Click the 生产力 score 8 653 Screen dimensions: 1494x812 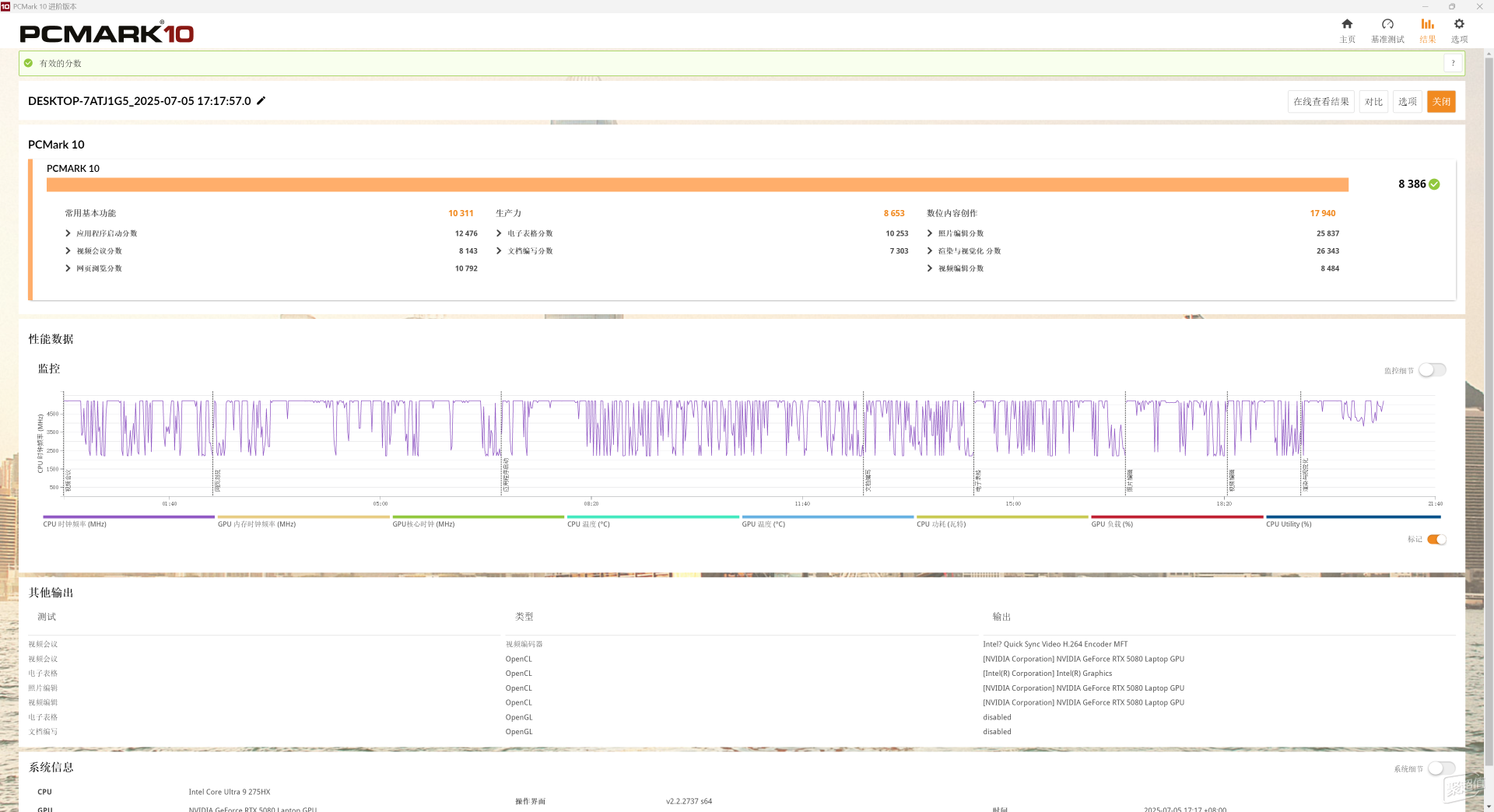(x=894, y=213)
